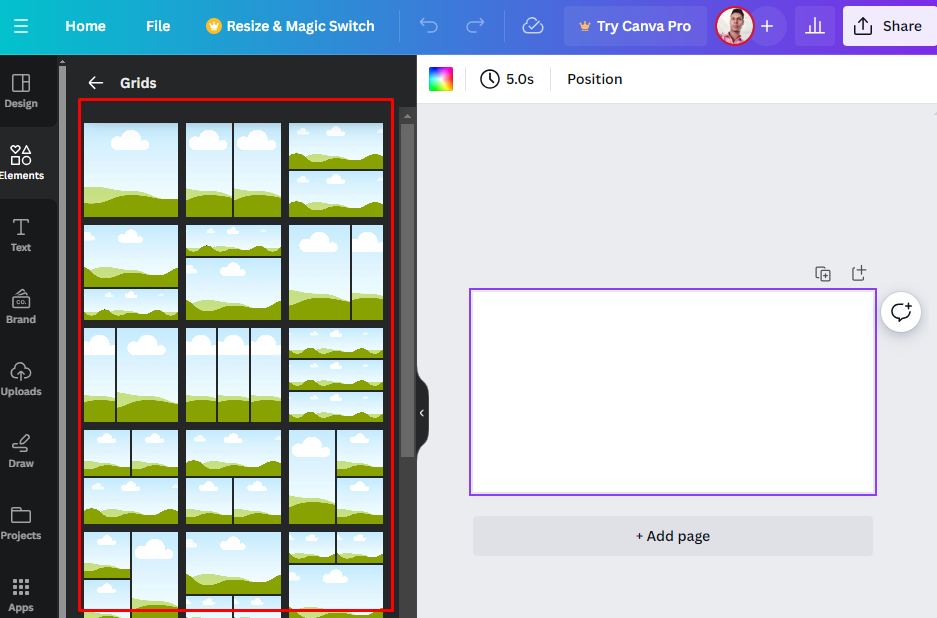Add a comment on the canvas

coord(901,312)
